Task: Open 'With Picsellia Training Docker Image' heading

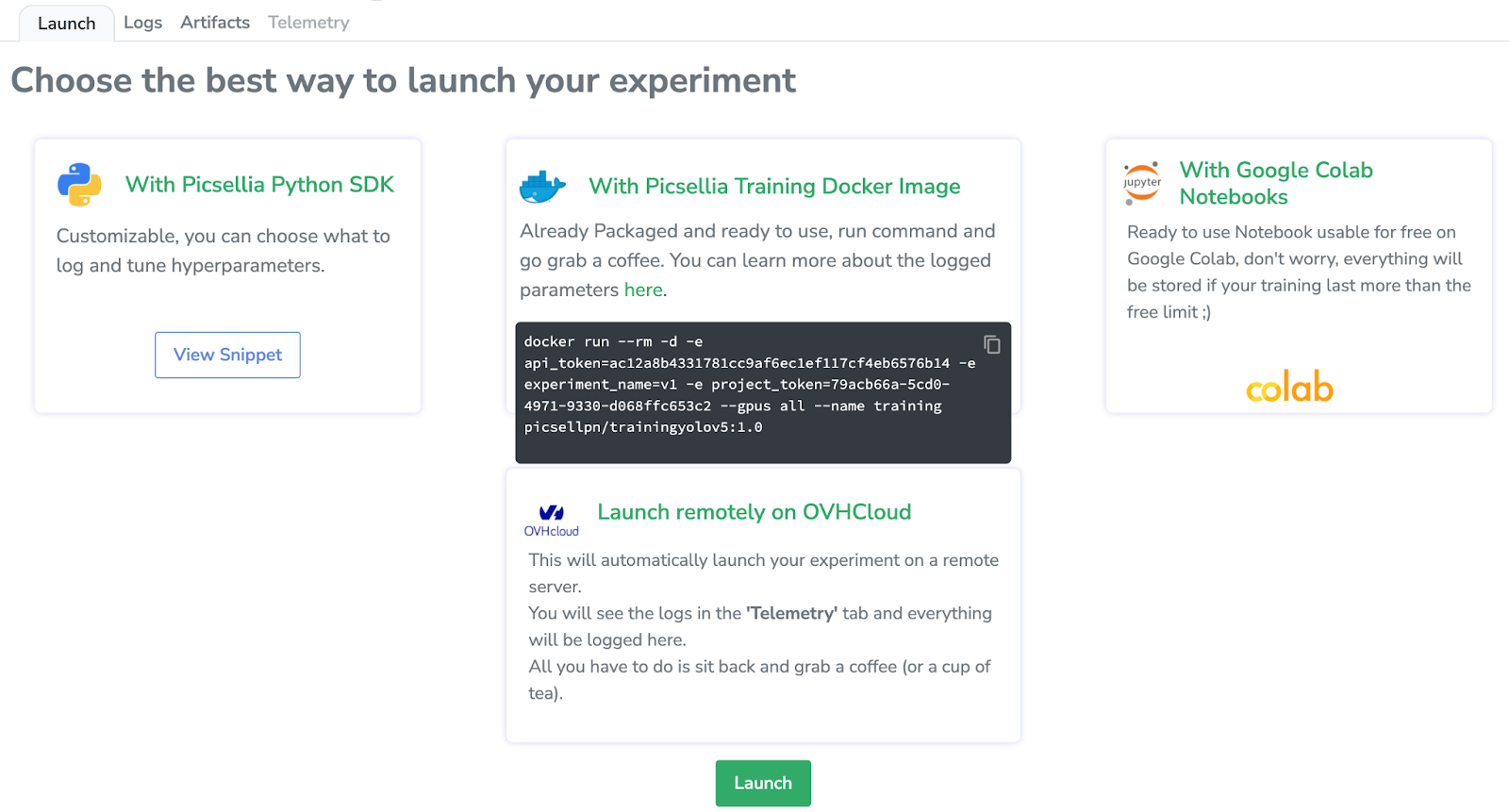Action: click(x=774, y=187)
